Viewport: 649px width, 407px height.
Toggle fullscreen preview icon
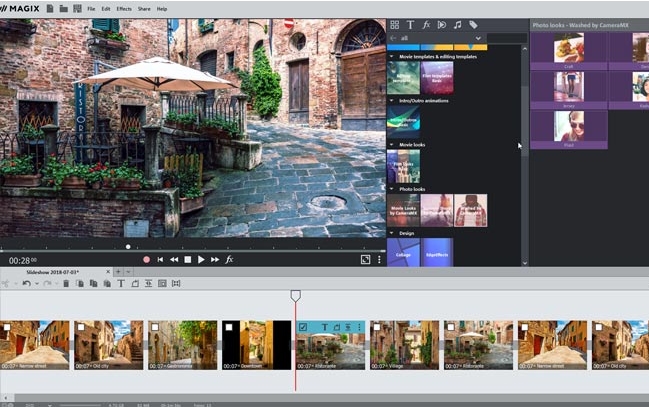(365, 260)
